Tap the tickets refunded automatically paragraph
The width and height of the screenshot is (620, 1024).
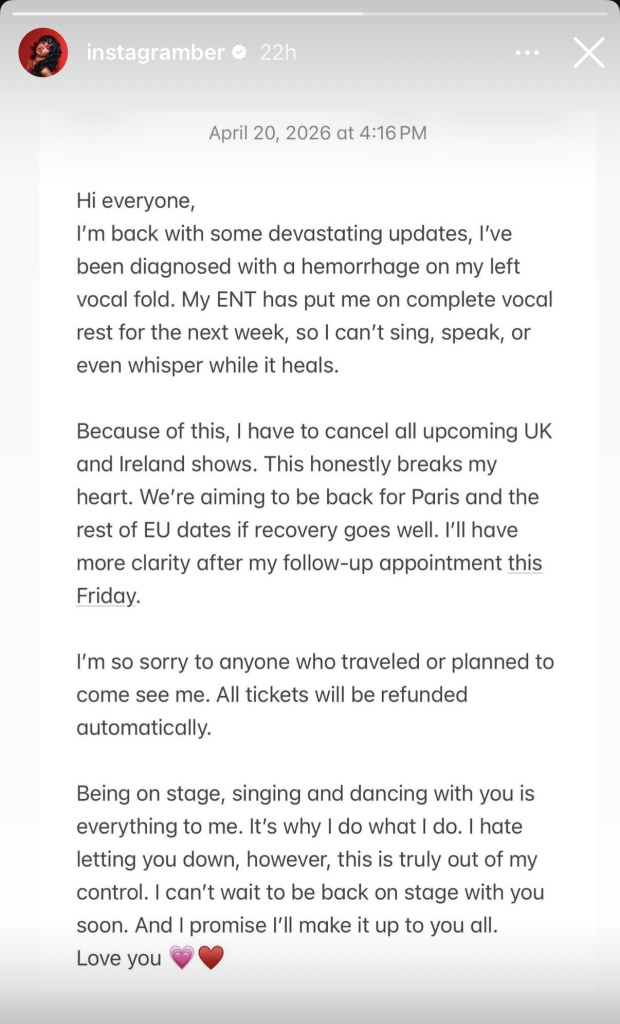point(315,694)
